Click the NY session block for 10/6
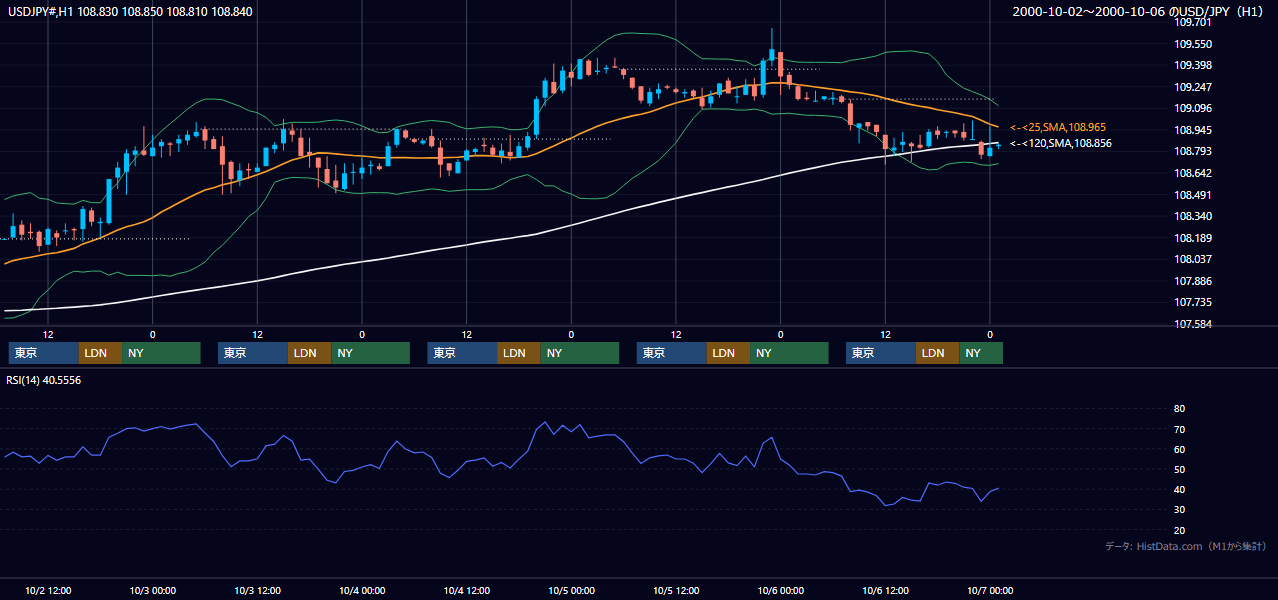The height and width of the screenshot is (600, 1278). pyautogui.click(x=981, y=353)
